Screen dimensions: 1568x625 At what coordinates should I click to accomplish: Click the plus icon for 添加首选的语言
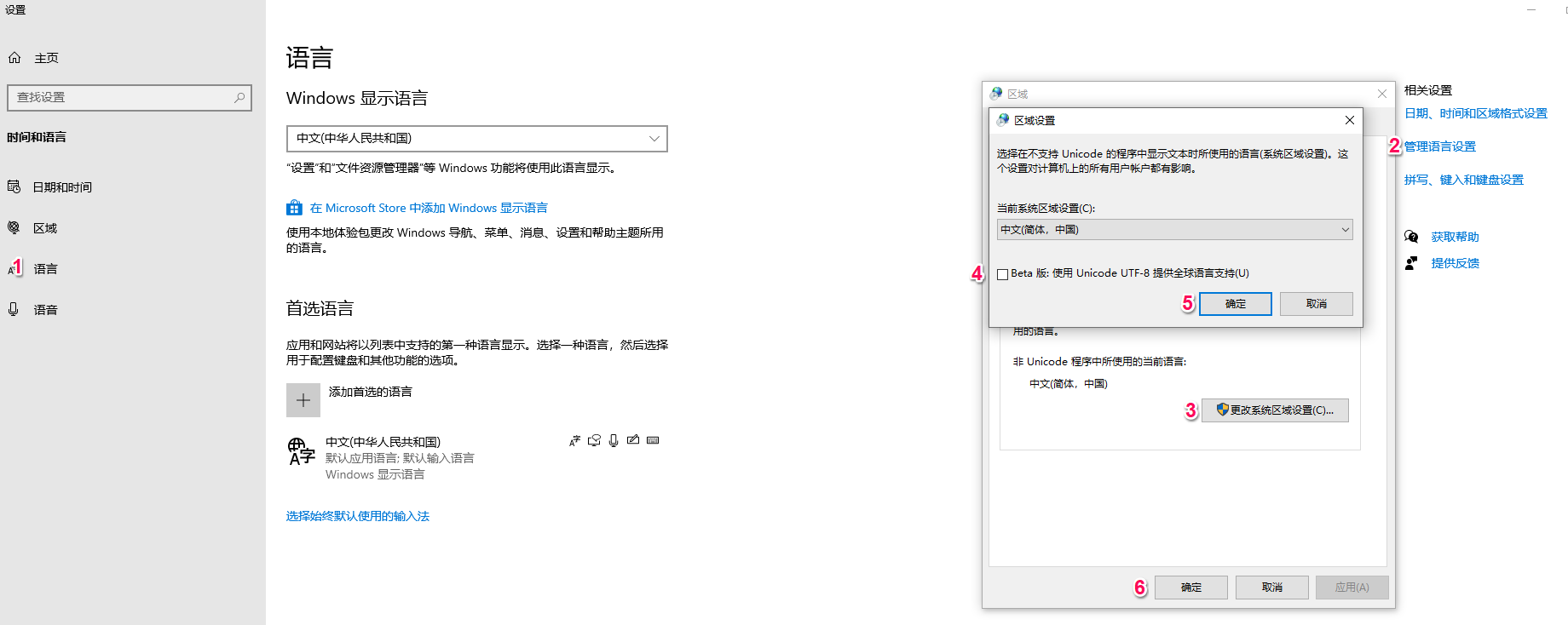click(303, 400)
